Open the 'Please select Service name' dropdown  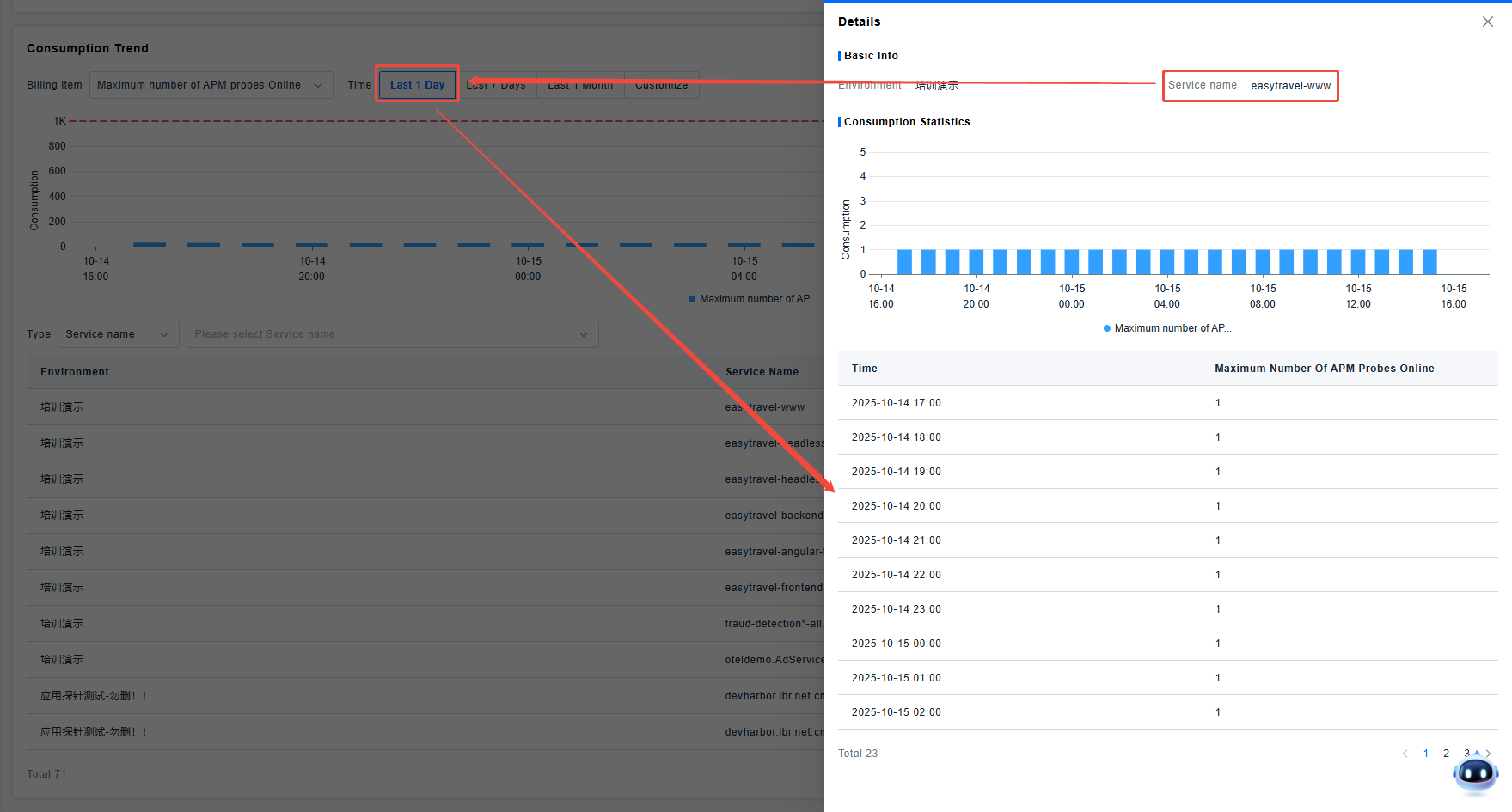(392, 334)
